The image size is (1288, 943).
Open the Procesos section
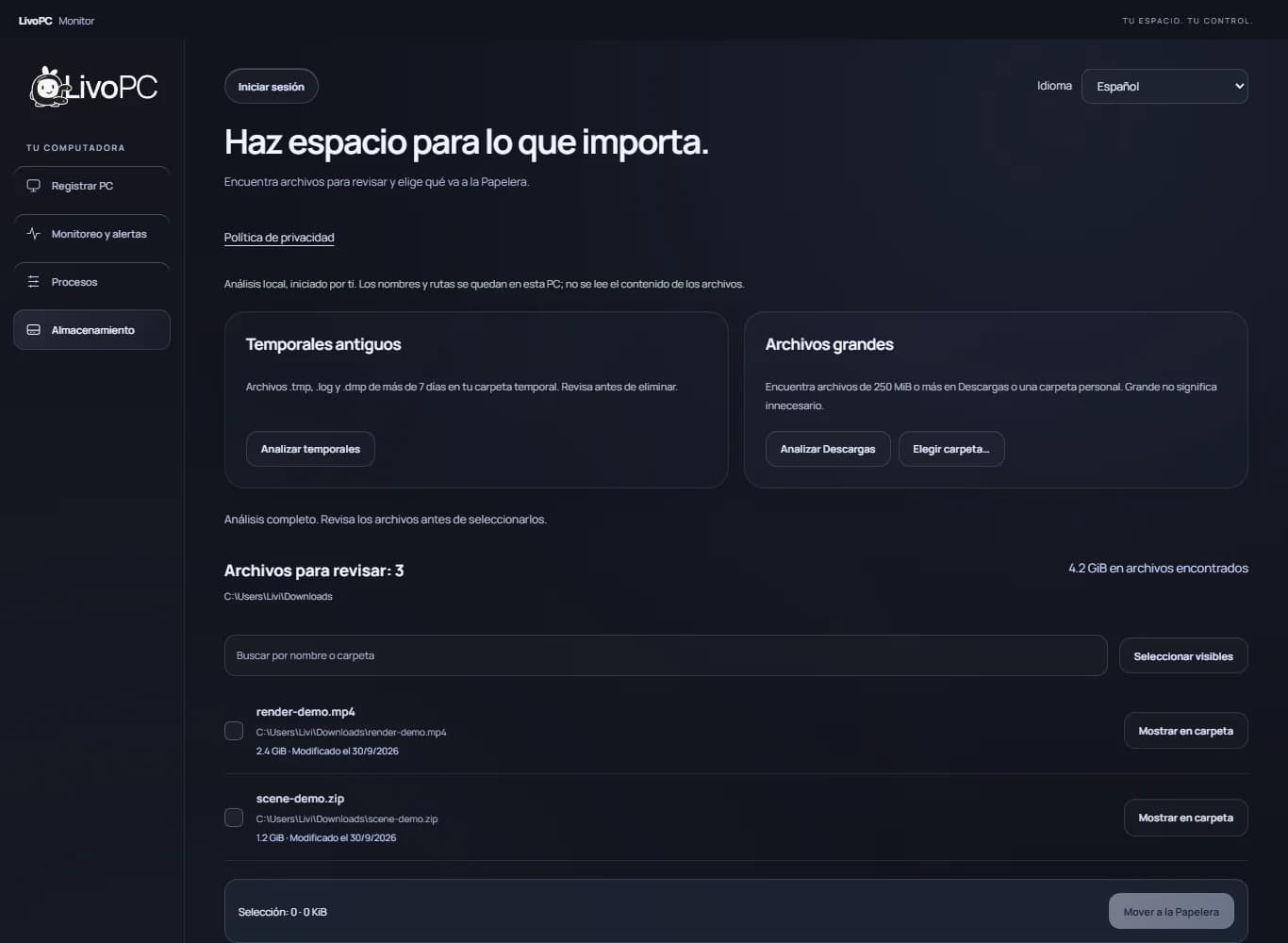click(91, 282)
